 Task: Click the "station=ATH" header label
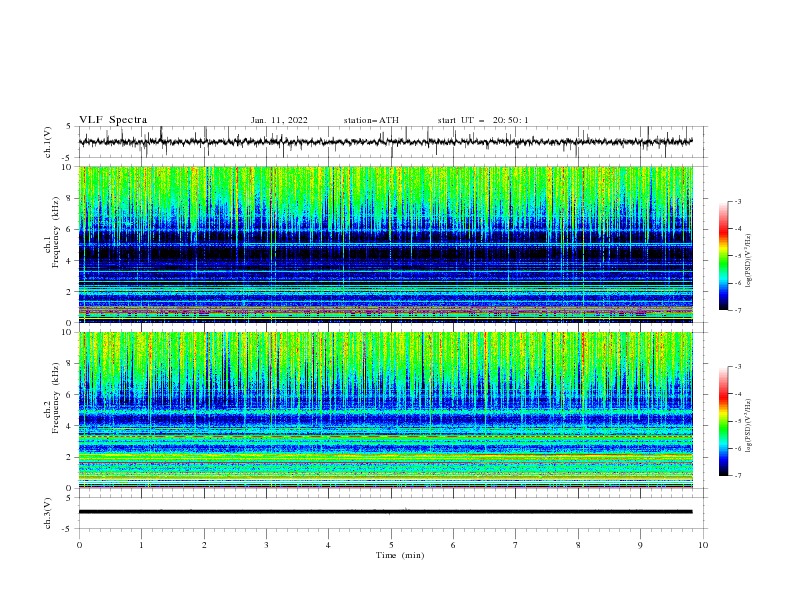(x=371, y=120)
